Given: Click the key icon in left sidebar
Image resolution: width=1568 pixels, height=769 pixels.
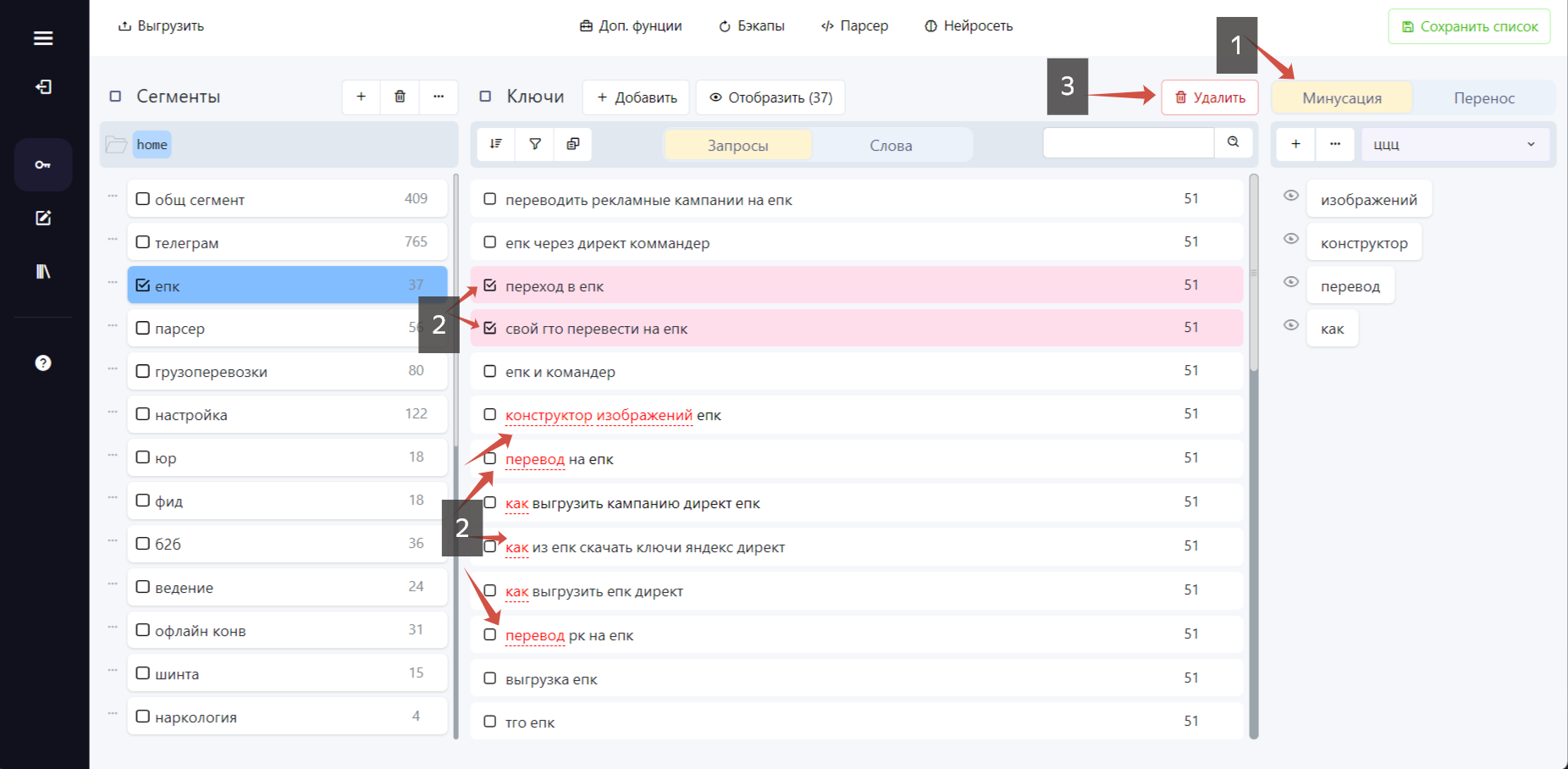Looking at the screenshot, I should (43, 164).
